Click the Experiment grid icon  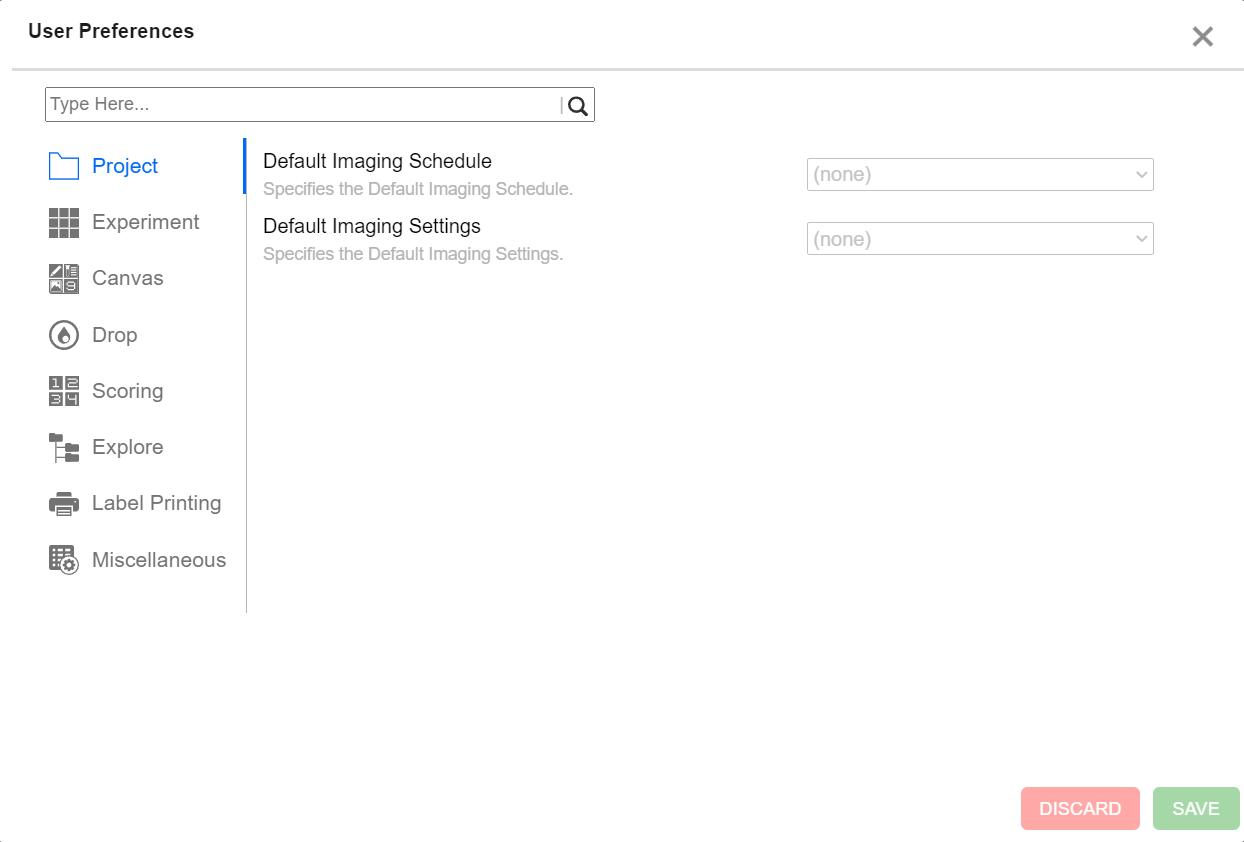(64, 223)
